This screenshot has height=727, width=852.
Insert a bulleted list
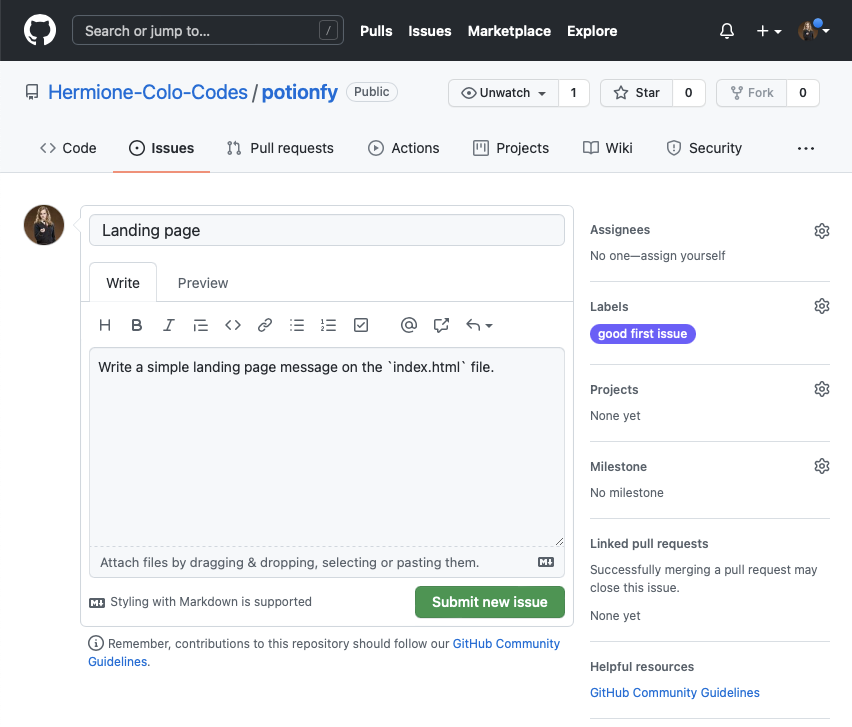click(297, 325)
